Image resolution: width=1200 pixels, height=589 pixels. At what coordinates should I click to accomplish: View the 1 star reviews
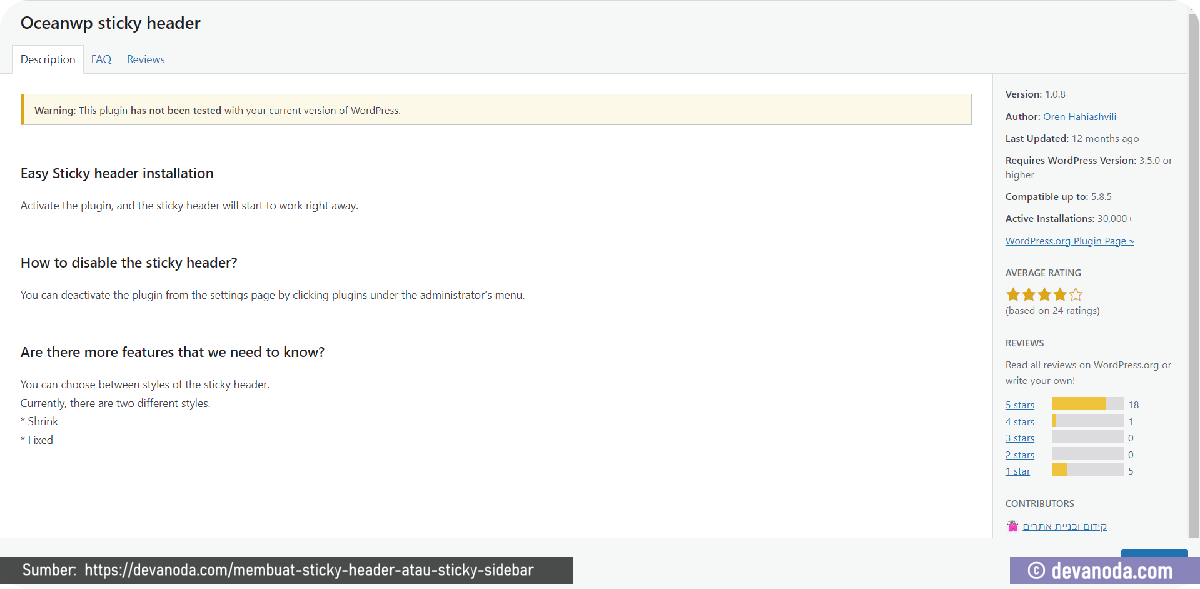pos(1018,471)
